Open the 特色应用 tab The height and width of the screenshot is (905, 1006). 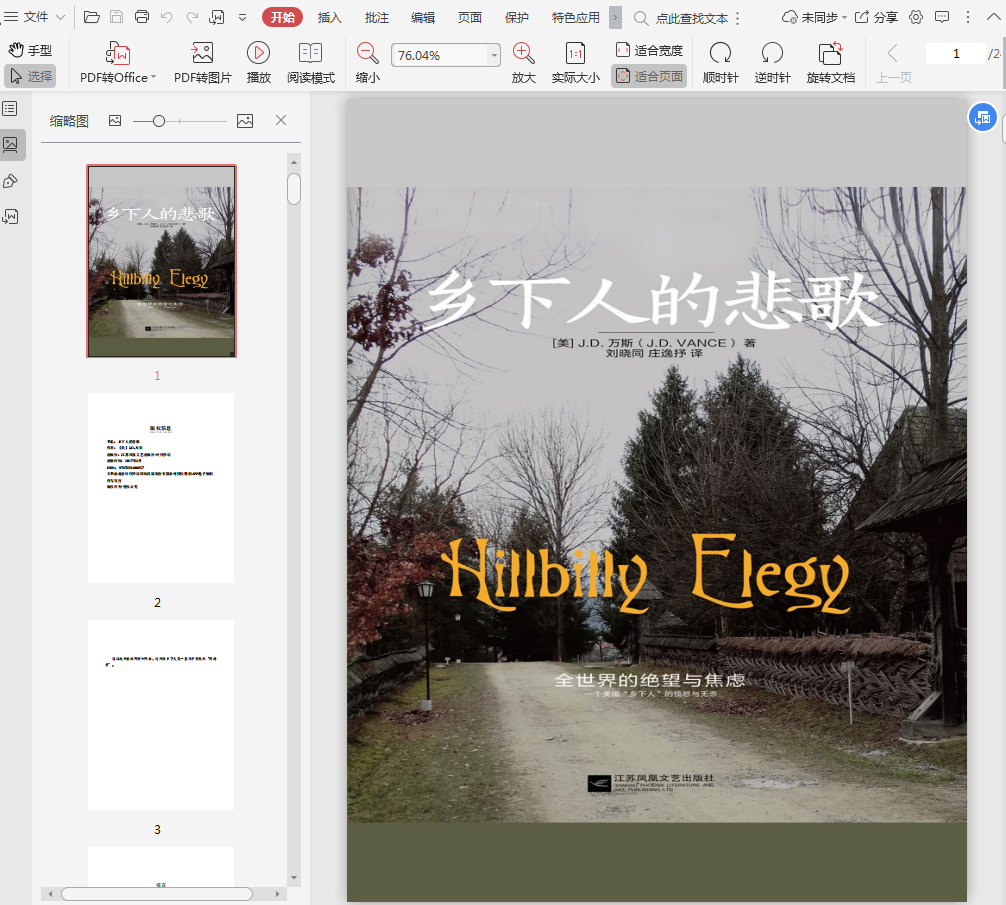pos(575,18)
